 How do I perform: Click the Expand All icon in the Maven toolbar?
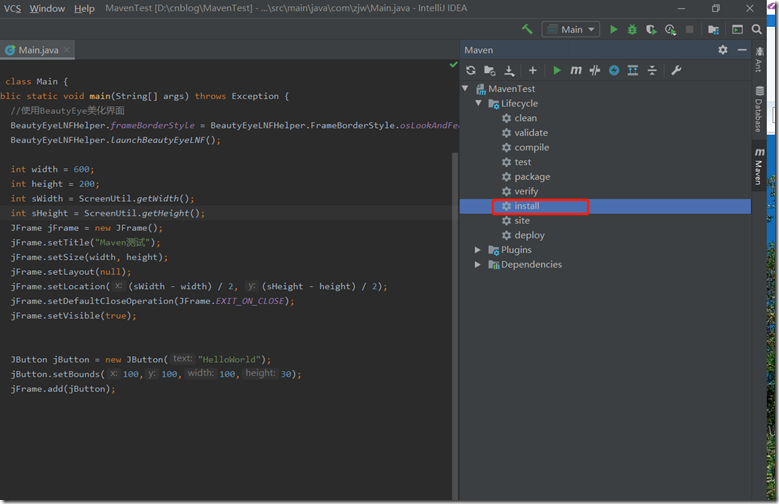[x=633, y=71]
